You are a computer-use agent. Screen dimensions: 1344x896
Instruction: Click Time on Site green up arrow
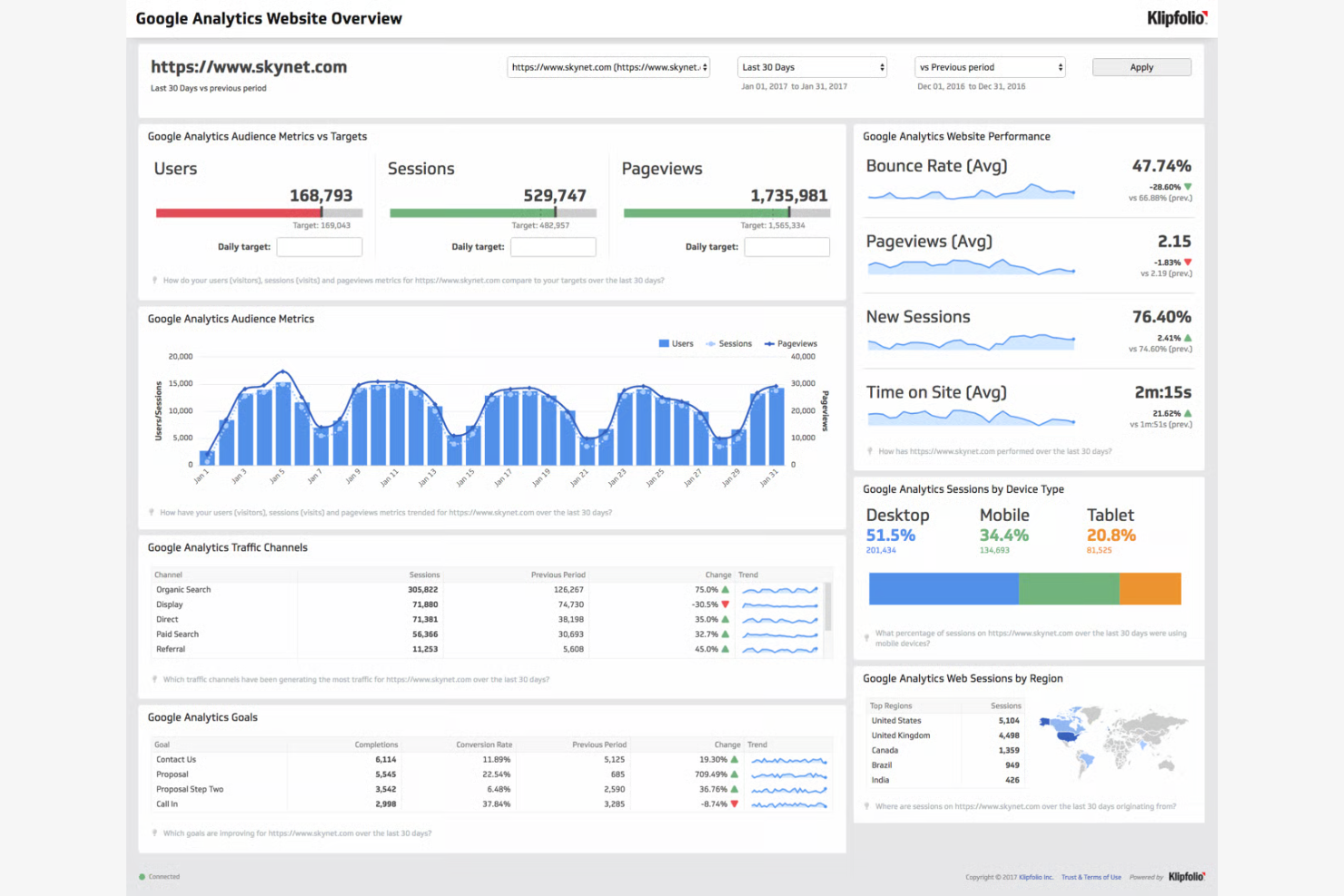1188,413
